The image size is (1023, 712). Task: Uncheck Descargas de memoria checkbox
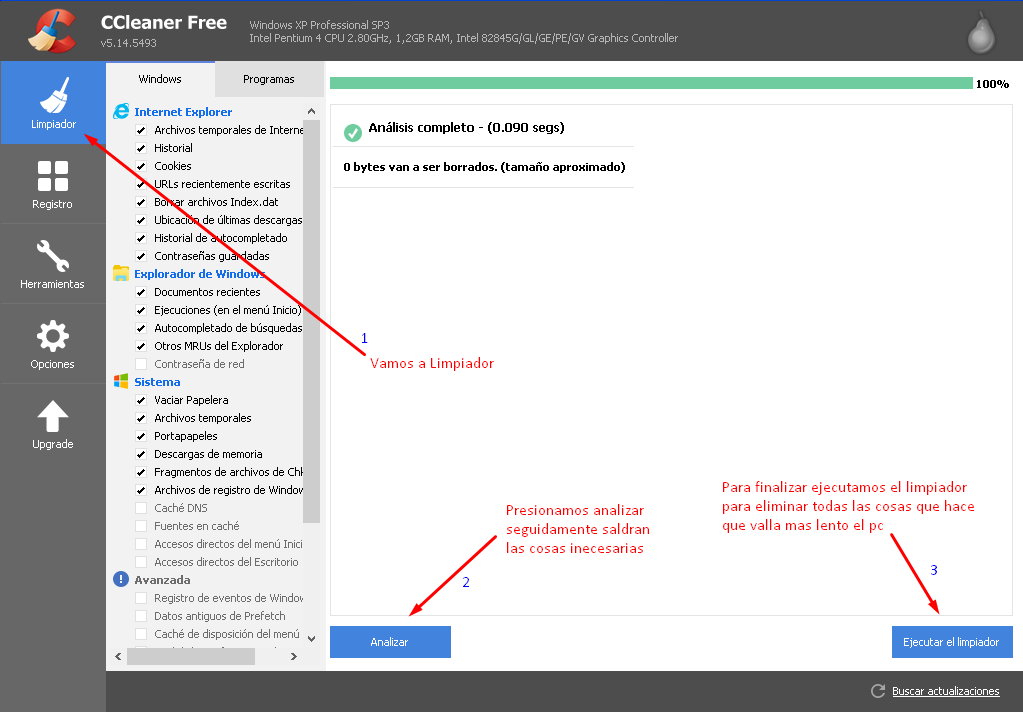141,454
